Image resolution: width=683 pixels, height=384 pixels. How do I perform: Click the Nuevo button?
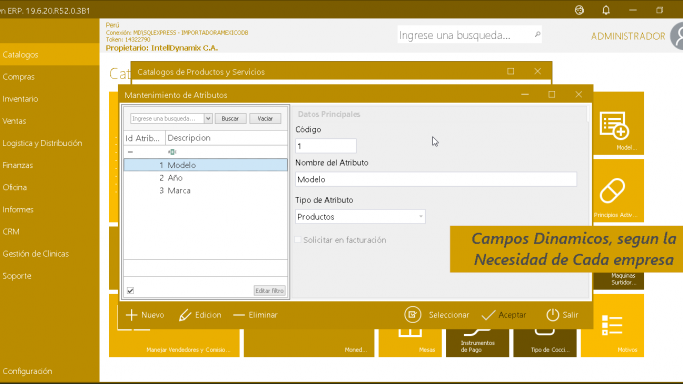click(x=145, y=315)
